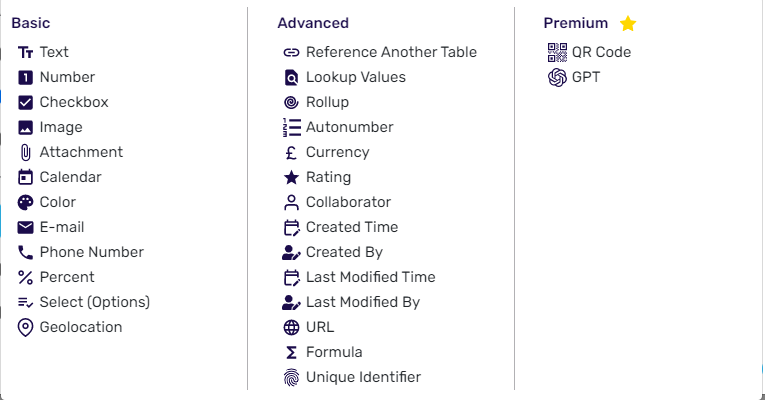Screen dimensions: 765x400
Task: Choose the Phone Number option
Action: click(x=81, y=252)
